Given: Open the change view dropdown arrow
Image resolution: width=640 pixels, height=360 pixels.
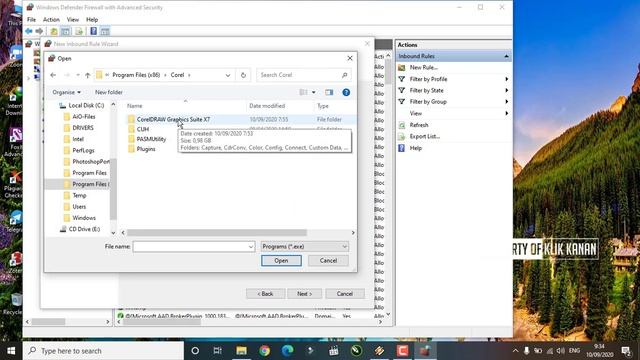Looking at the screenshot, I should (x=313, y=92).
